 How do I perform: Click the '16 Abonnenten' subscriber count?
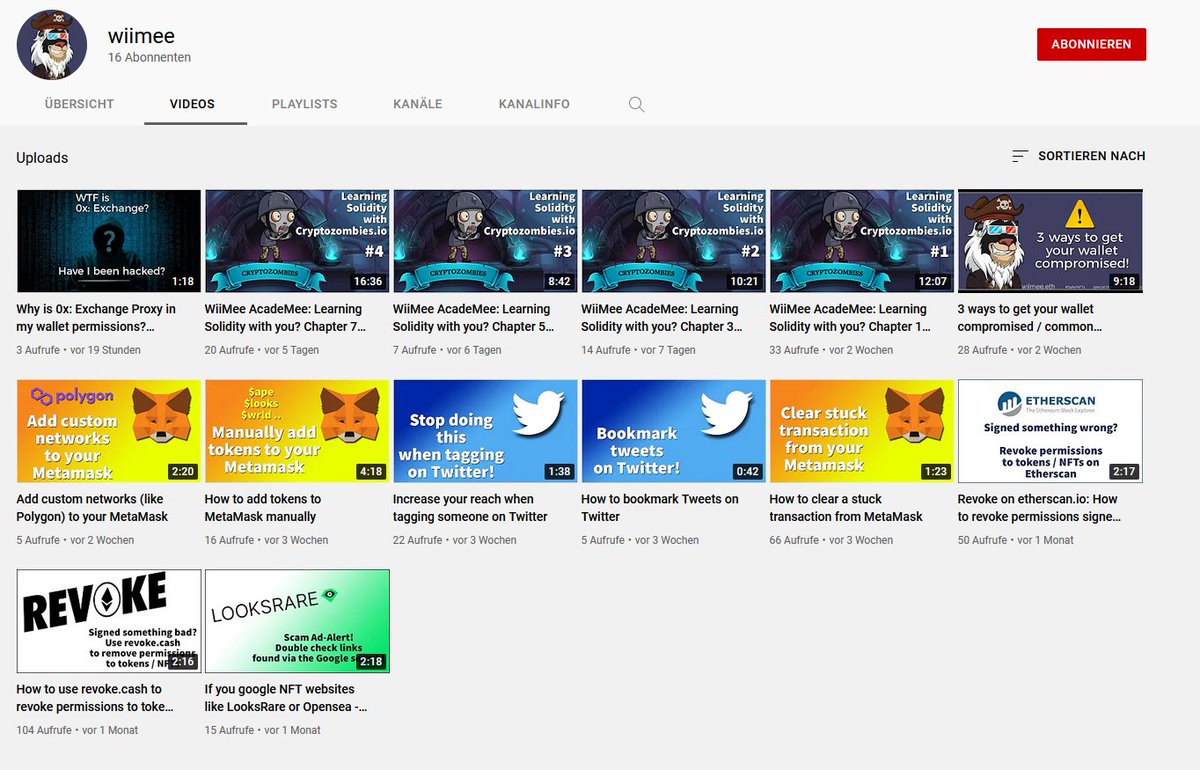[x=149, y=58]
